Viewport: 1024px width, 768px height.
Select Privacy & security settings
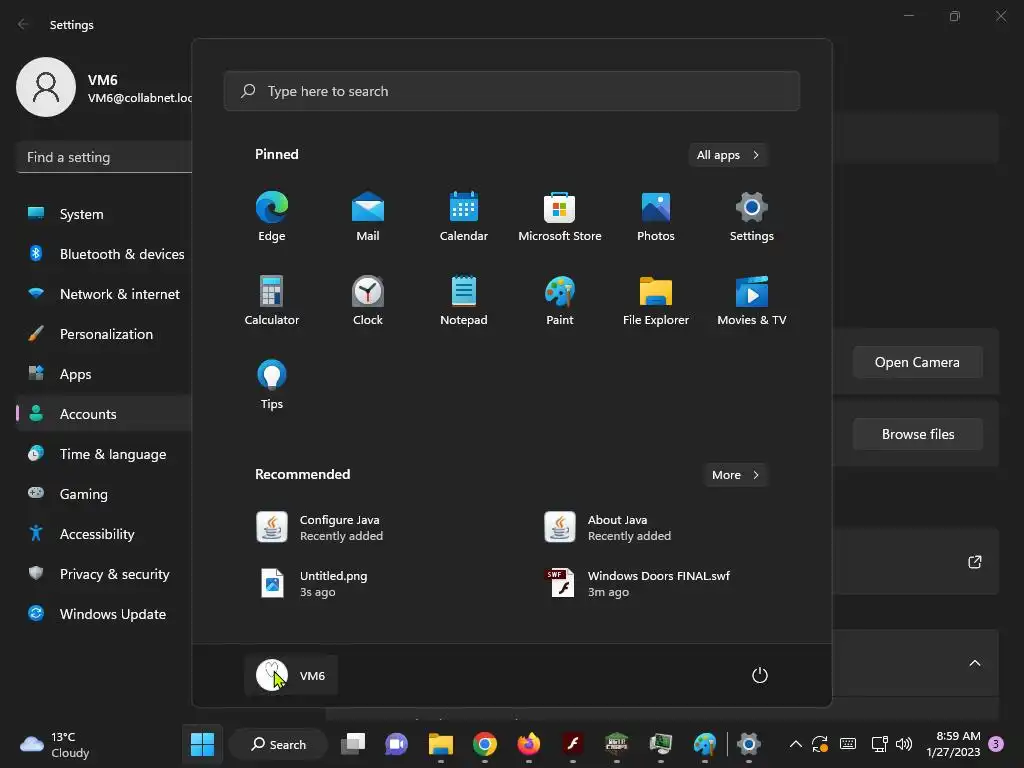pyautogui.click(x=104, y=574)
